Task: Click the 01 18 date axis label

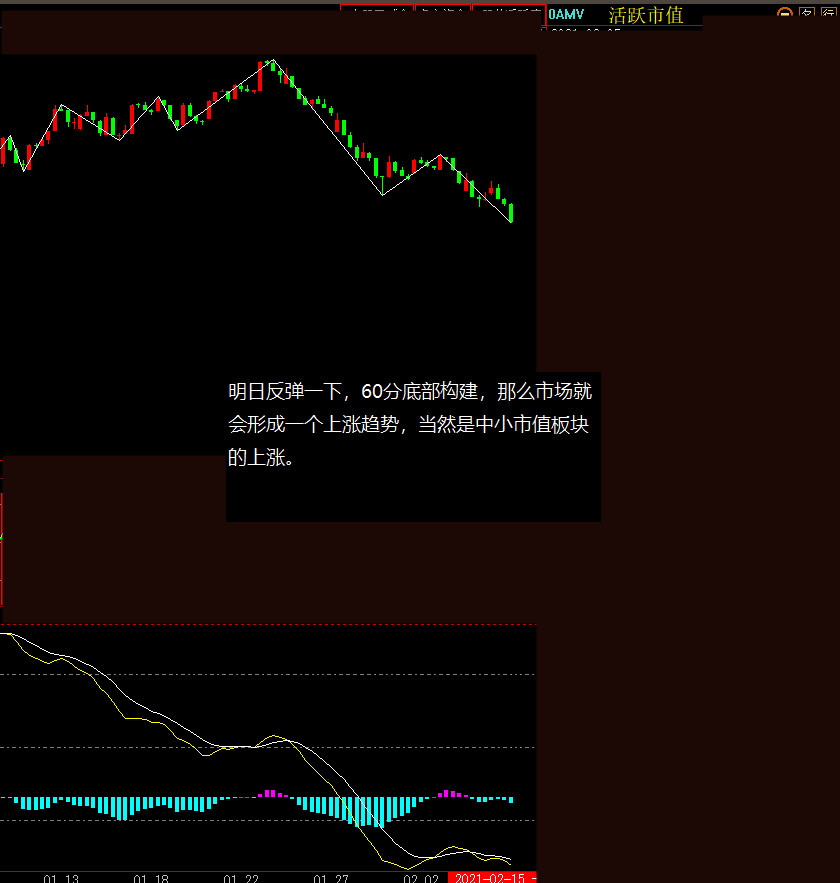Action: (x=151, y=878)
